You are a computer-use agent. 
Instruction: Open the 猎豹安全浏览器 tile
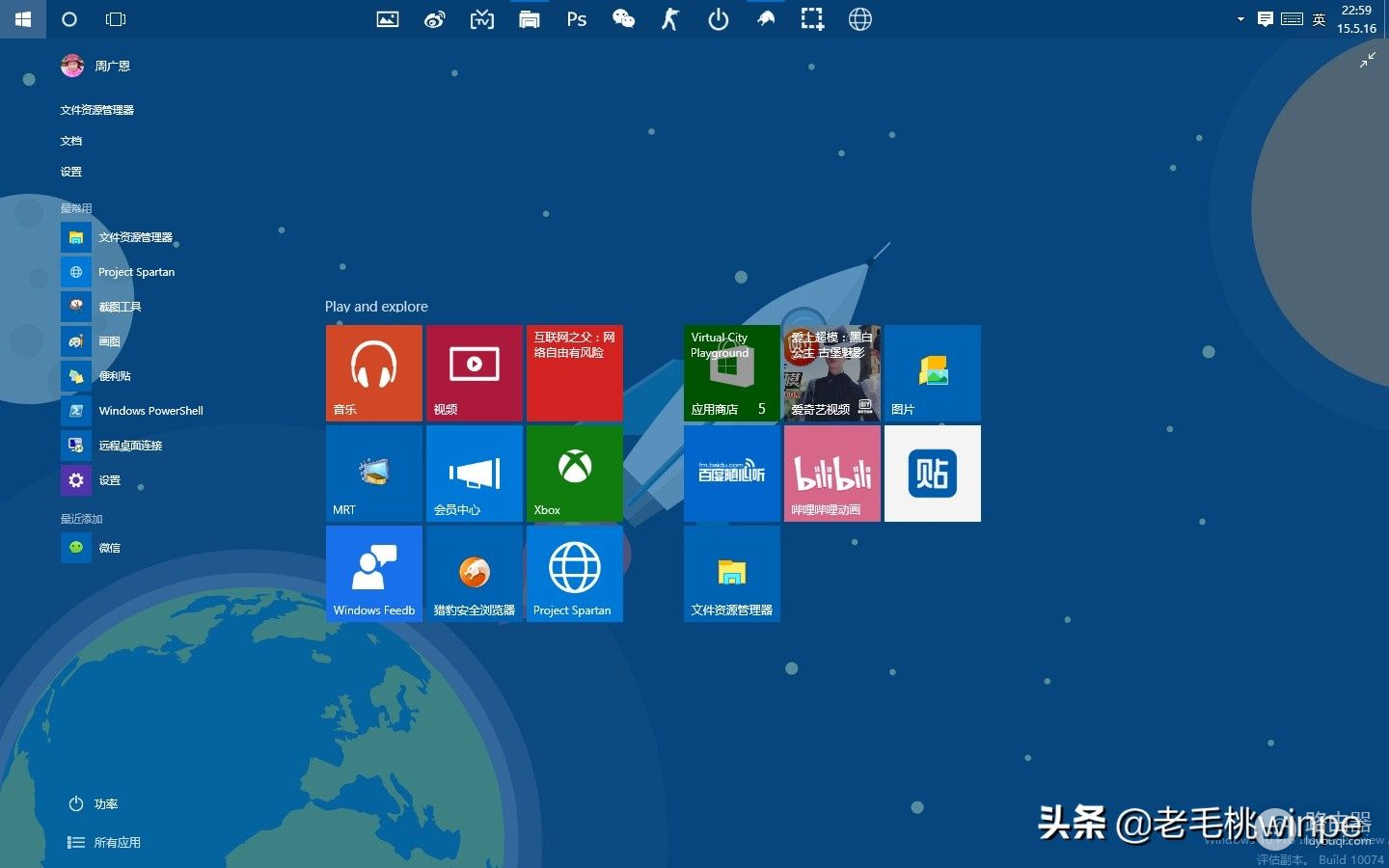pyautogui.click(x=474, y=573)
